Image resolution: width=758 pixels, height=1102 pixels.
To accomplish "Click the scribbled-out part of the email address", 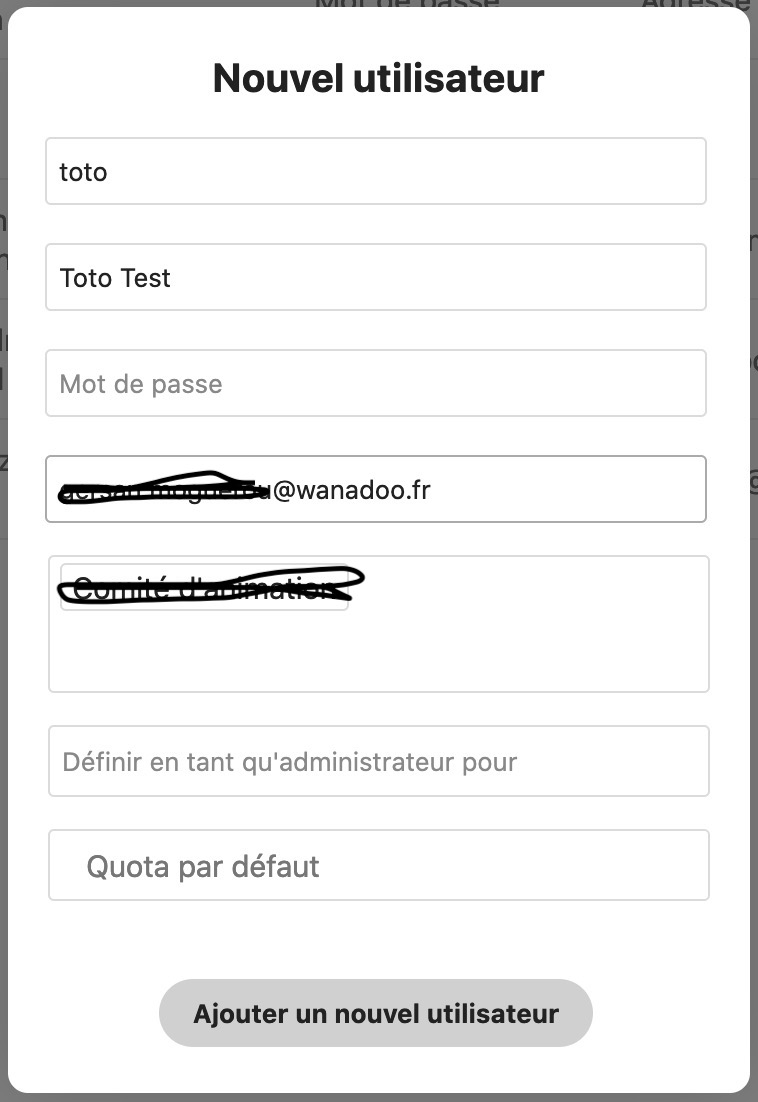I will tap(160, 490).
